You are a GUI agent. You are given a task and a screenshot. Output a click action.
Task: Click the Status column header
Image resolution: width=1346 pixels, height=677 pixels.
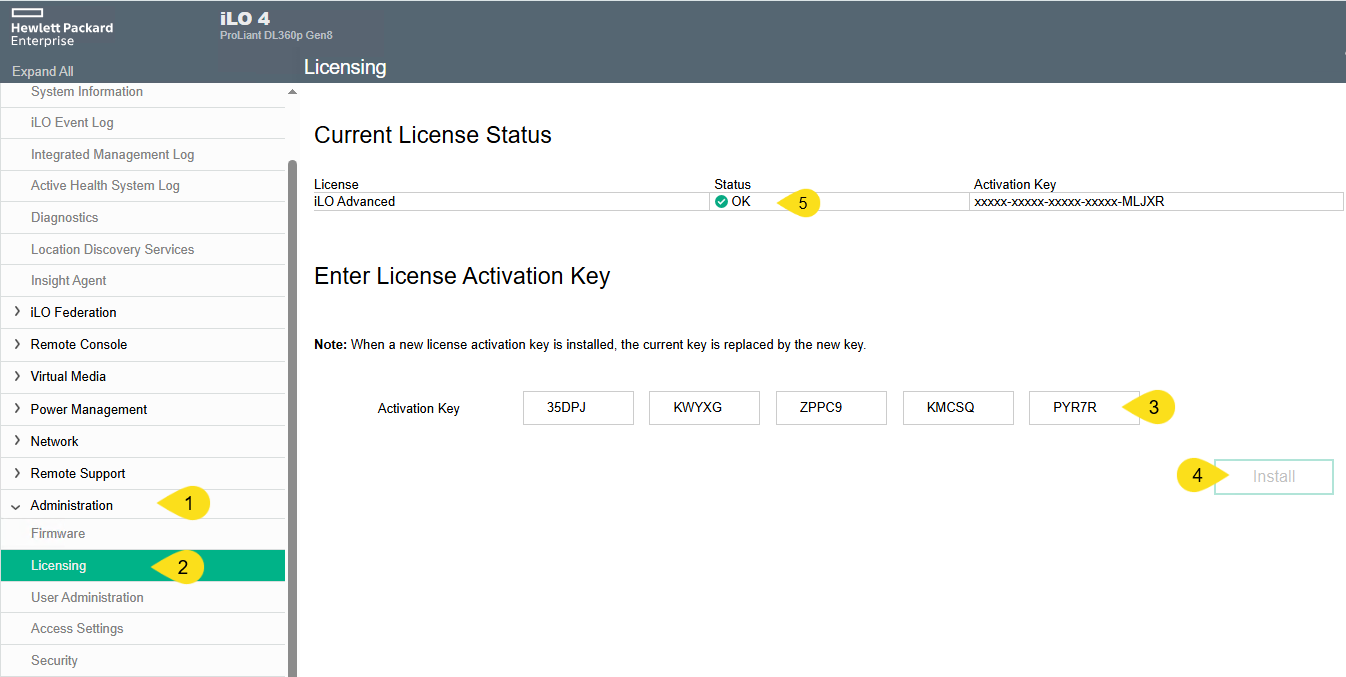pyautogui.click(x=732, y=185)
